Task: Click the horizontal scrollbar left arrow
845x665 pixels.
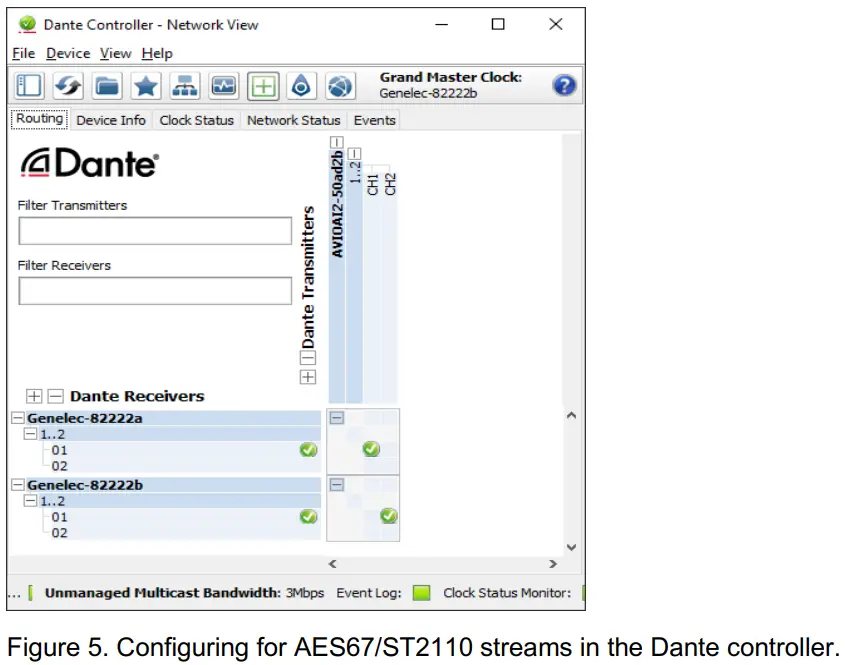Action: (x=333, y=564)
